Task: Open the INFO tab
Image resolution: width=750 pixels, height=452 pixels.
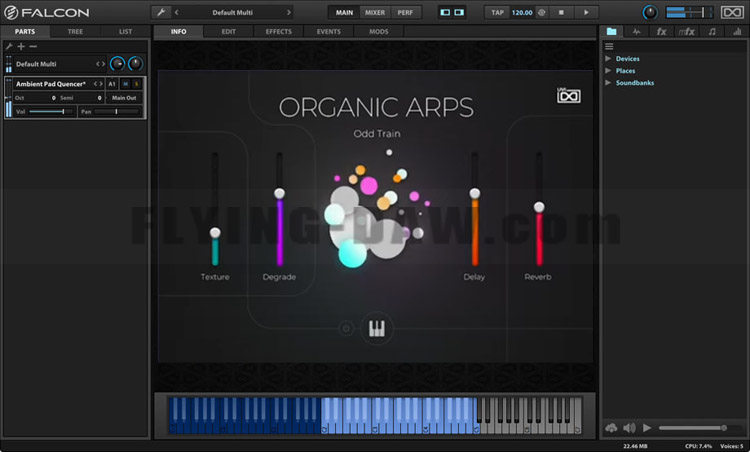Action: (x=178, y=32)
